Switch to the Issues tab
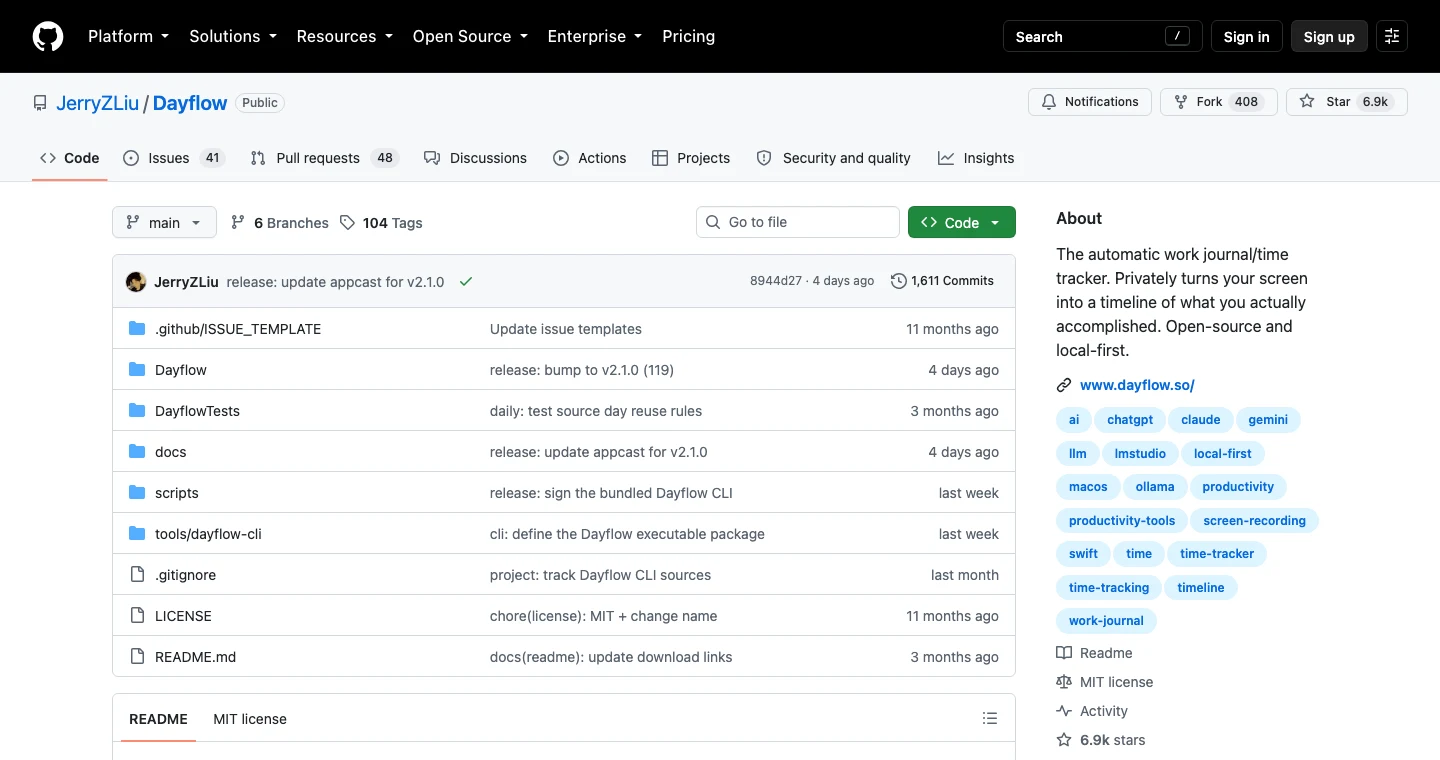Screen dimensions: 1440x760 (x=174, y=158)
